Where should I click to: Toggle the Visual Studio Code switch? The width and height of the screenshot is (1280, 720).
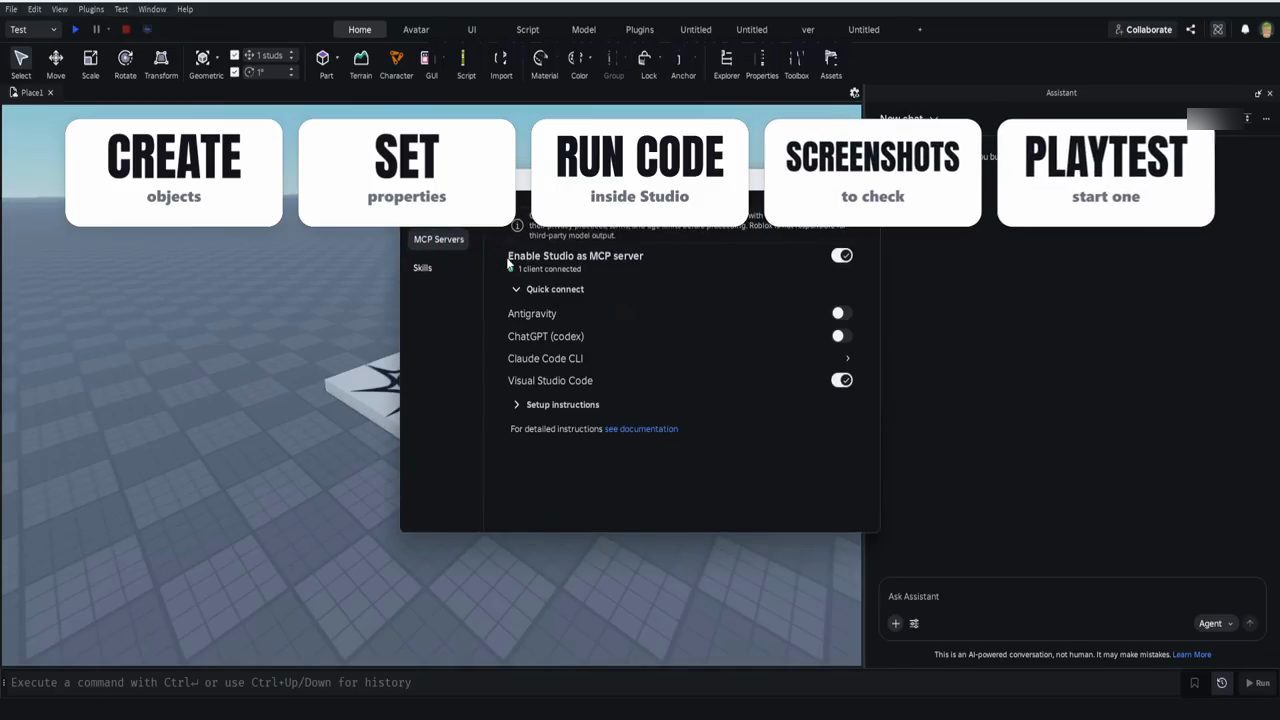coord(842,380)
